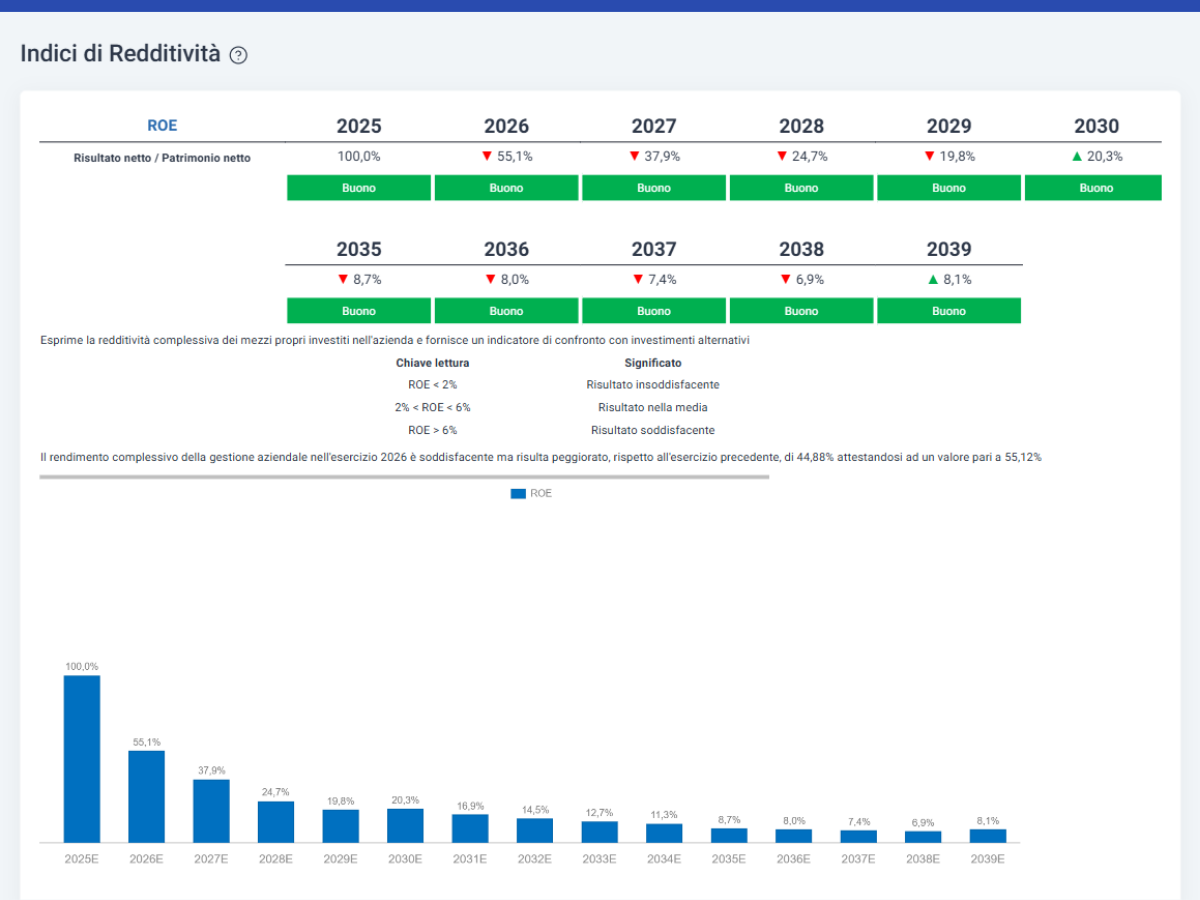The width and height of the screenshot is (1200, 900).
Task: Click the 2026E bar in chart
Action: coord(147,797)
